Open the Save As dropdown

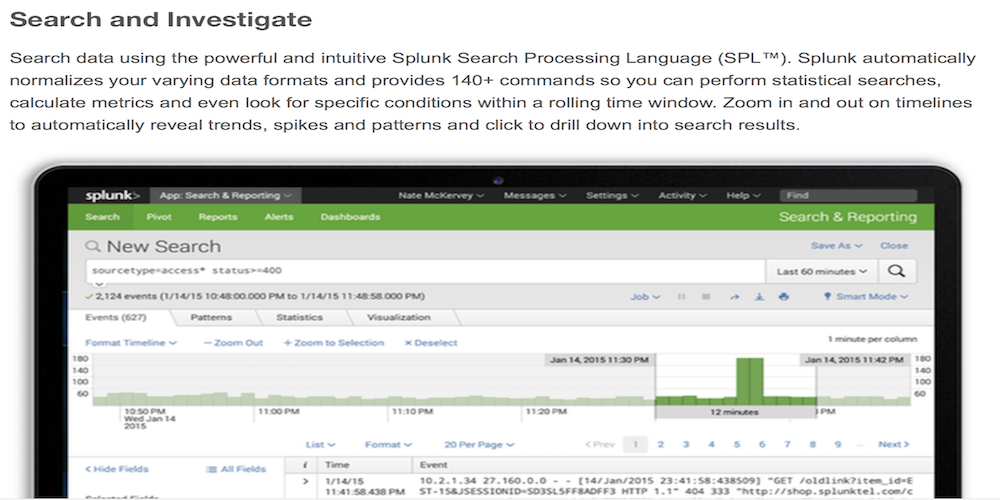point(836,246)
